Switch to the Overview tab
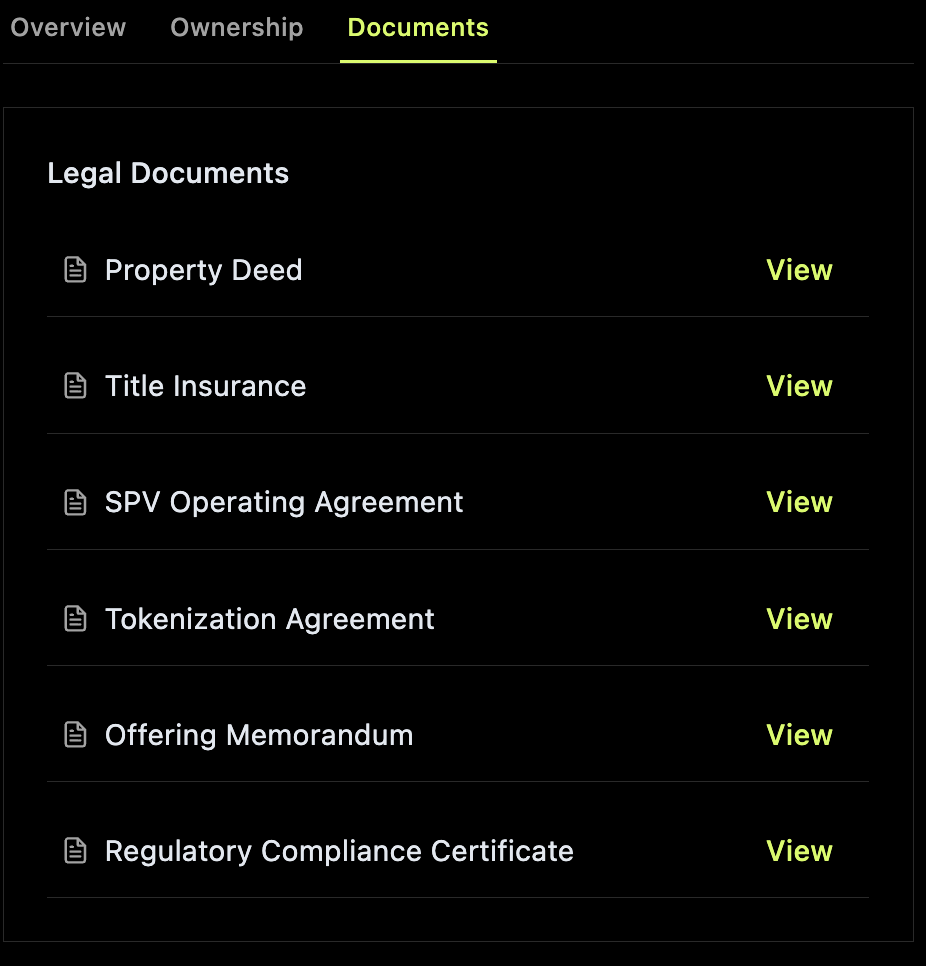 click(x=68, y=27)
